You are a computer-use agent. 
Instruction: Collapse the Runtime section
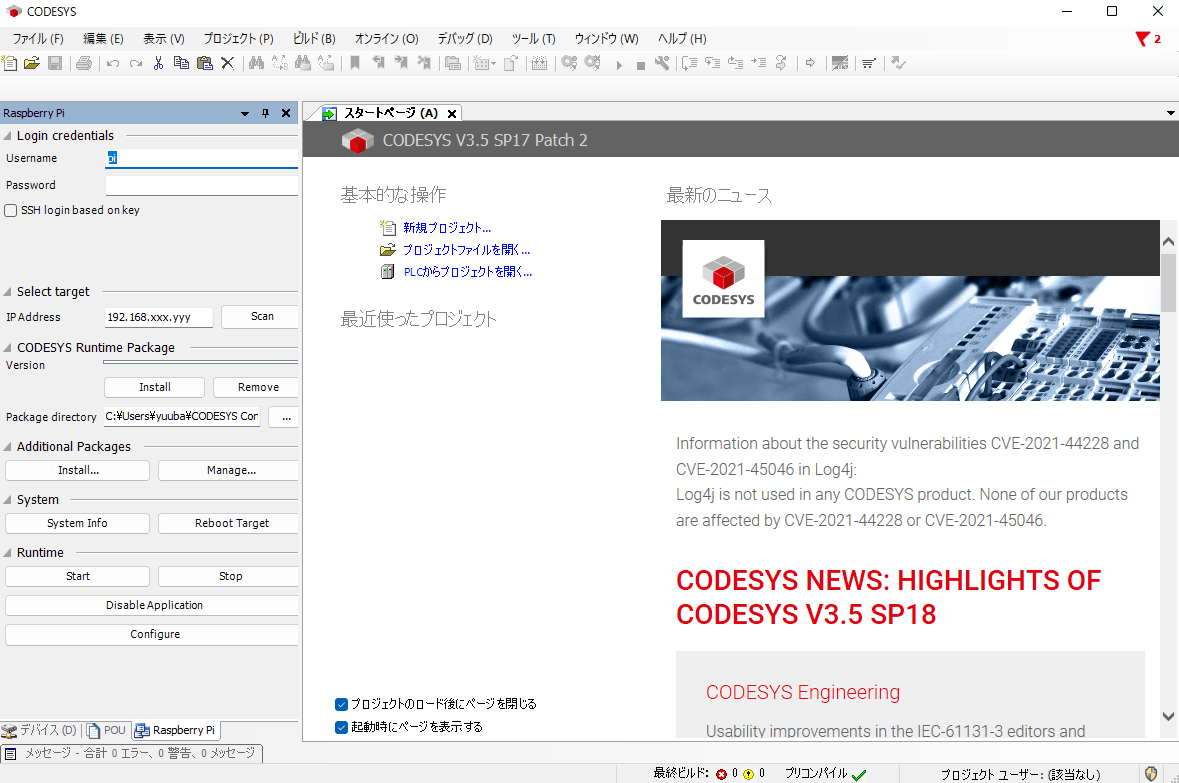coord(8,553)
